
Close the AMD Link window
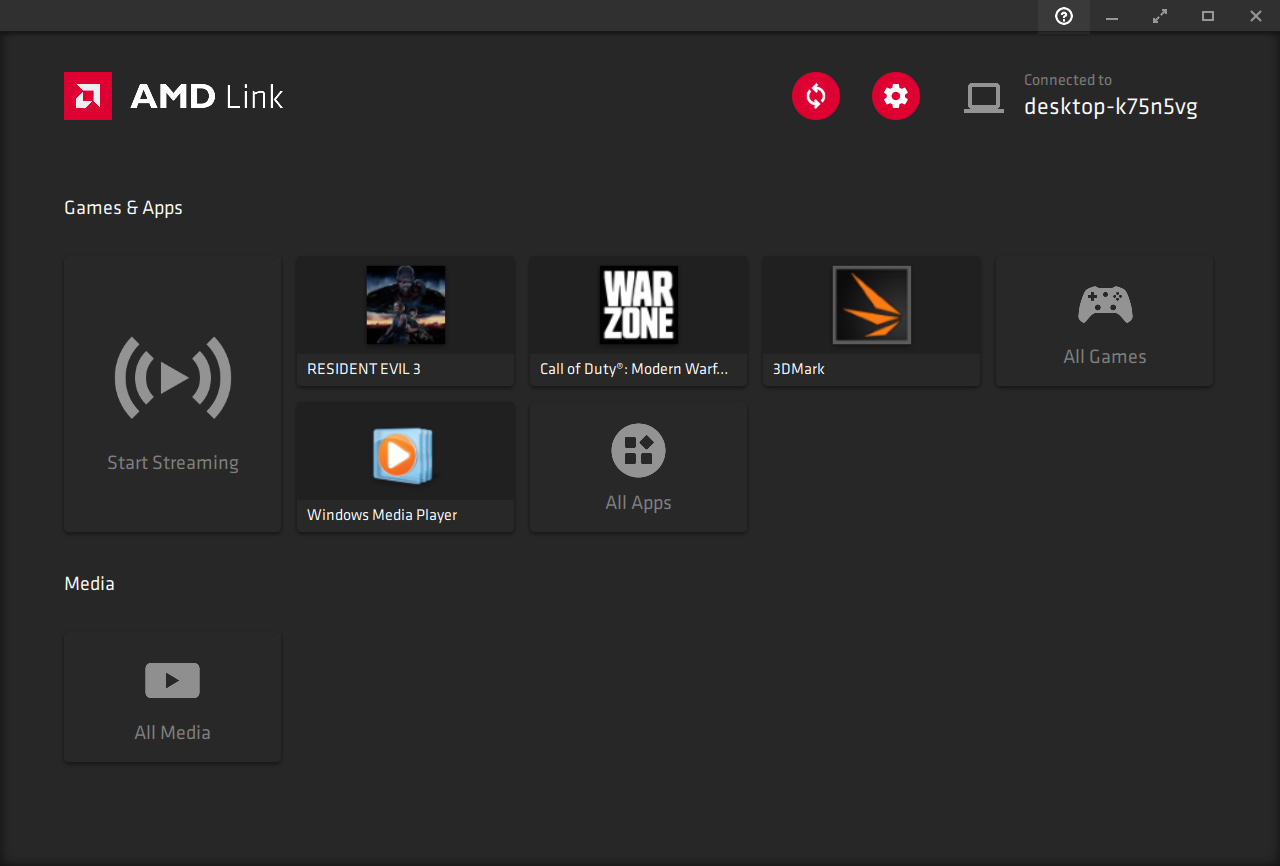coord(1256,16)
